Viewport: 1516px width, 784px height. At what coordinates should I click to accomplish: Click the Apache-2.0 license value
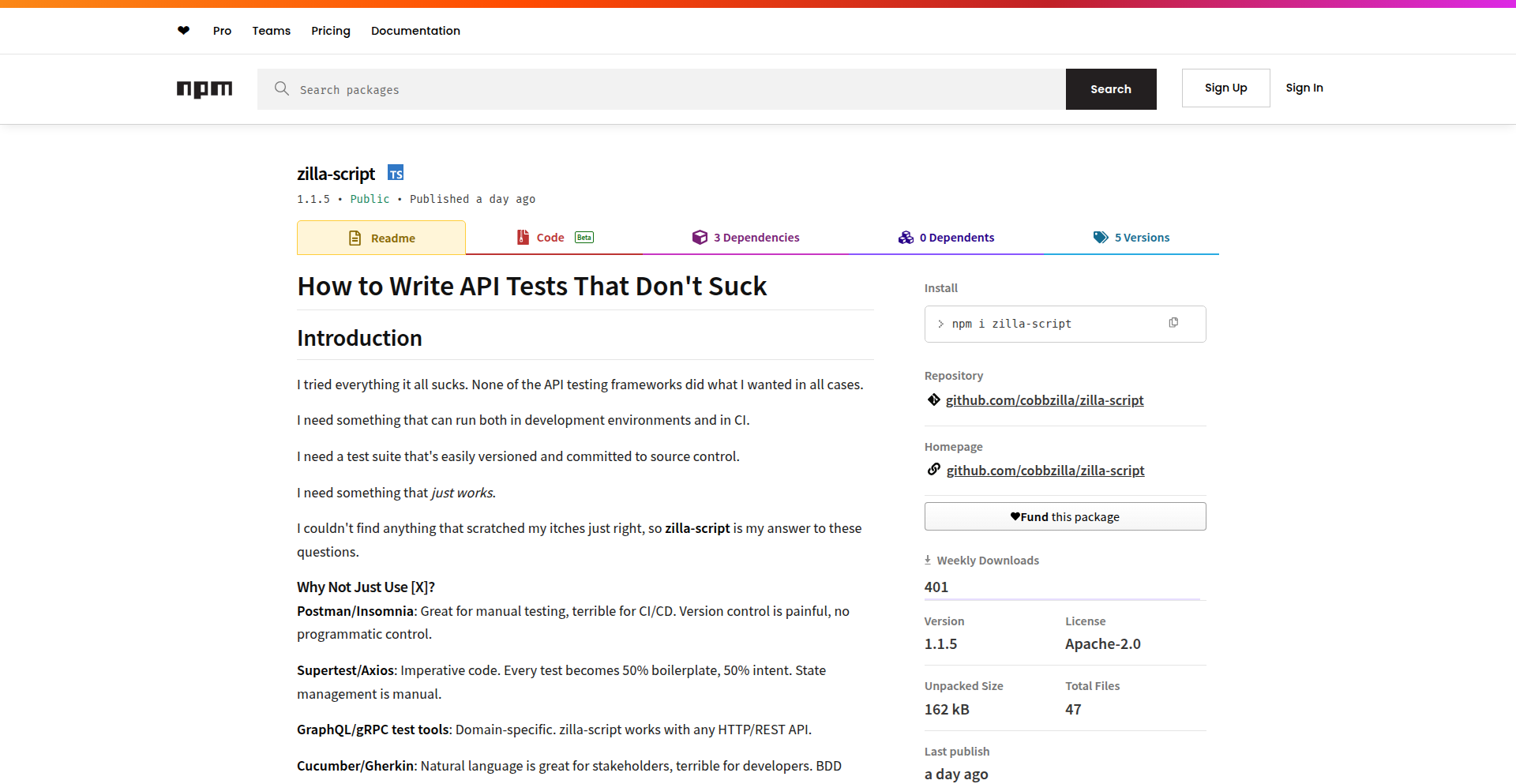1103,644
